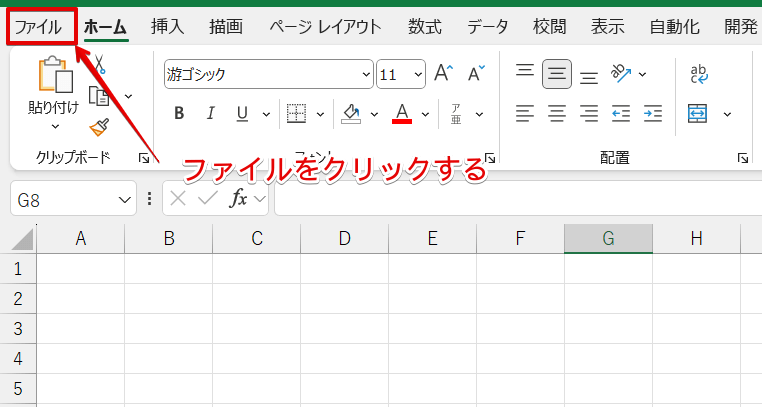This screenshot has width=762, height=407.
Task: Select column G header
Action: (x=608, y=238)
